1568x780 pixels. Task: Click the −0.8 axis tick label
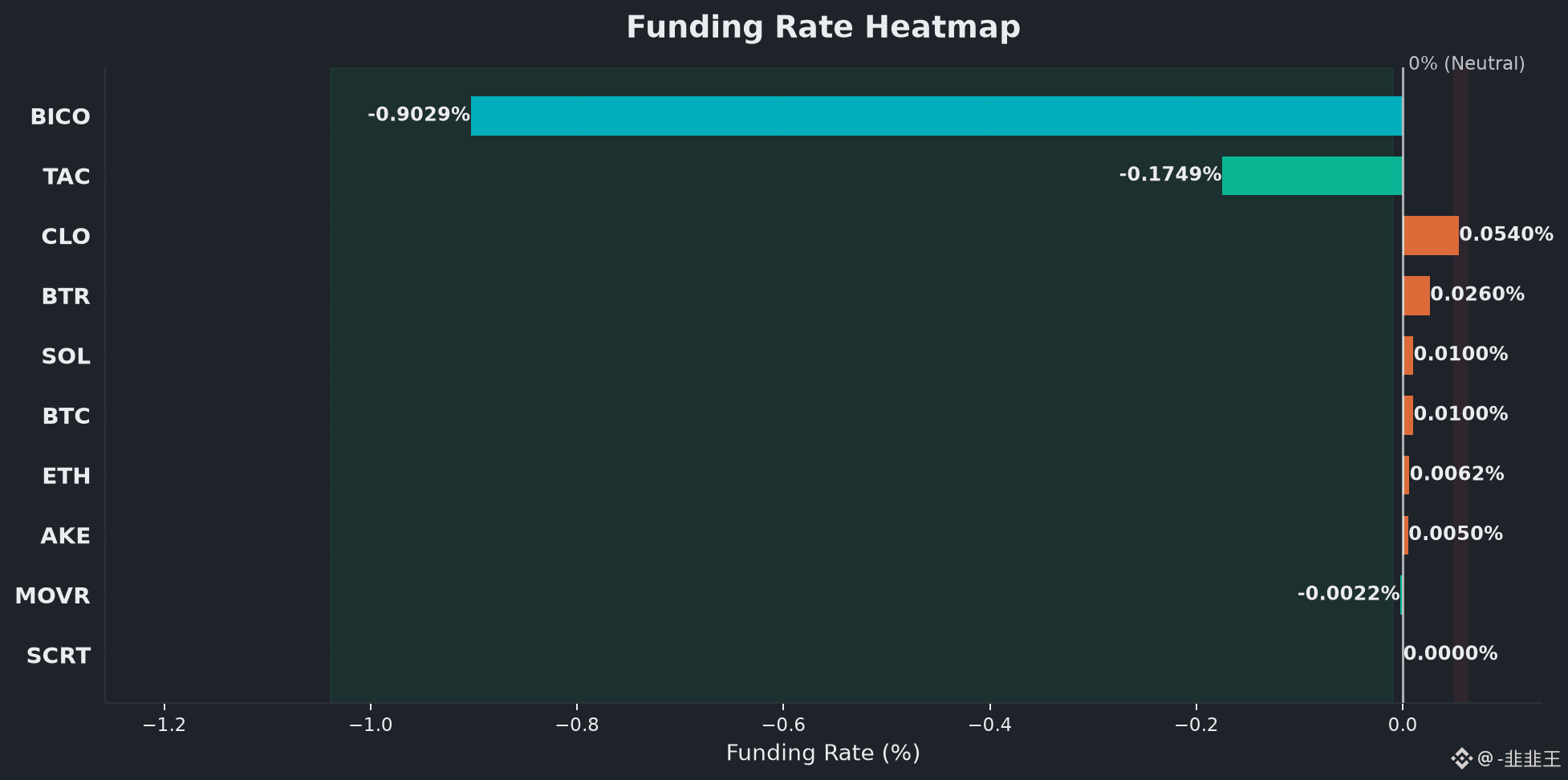click(577, 725)
